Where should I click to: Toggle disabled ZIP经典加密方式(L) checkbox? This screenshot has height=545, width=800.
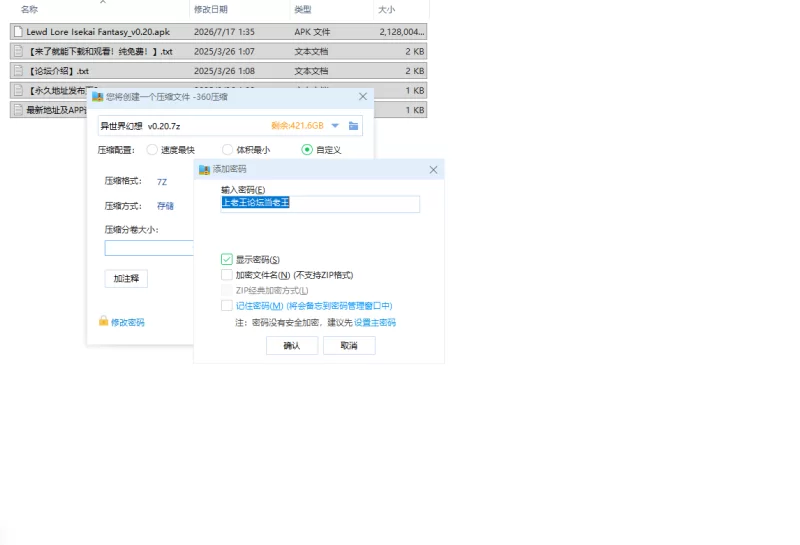pyautogui.click(x=227, y=290)
